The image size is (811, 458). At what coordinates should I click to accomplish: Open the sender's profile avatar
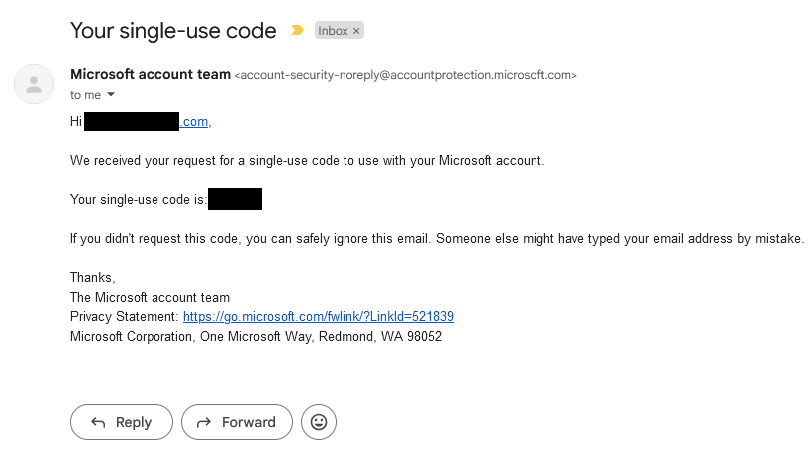pos(34,84)
